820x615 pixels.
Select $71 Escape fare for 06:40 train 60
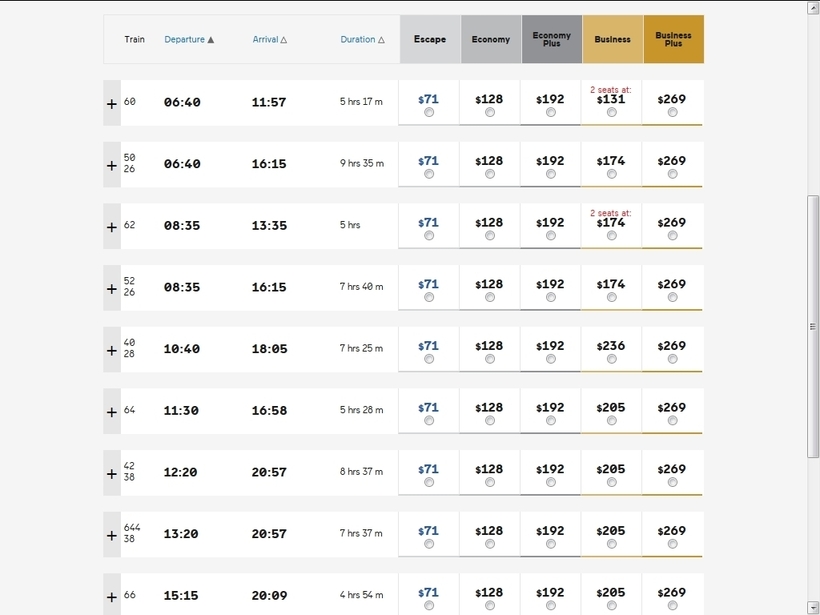[429, 112]
